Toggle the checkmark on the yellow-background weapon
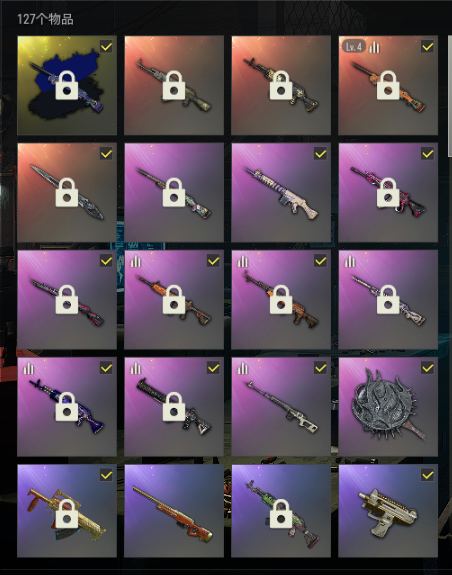 (x=106, y=47)
